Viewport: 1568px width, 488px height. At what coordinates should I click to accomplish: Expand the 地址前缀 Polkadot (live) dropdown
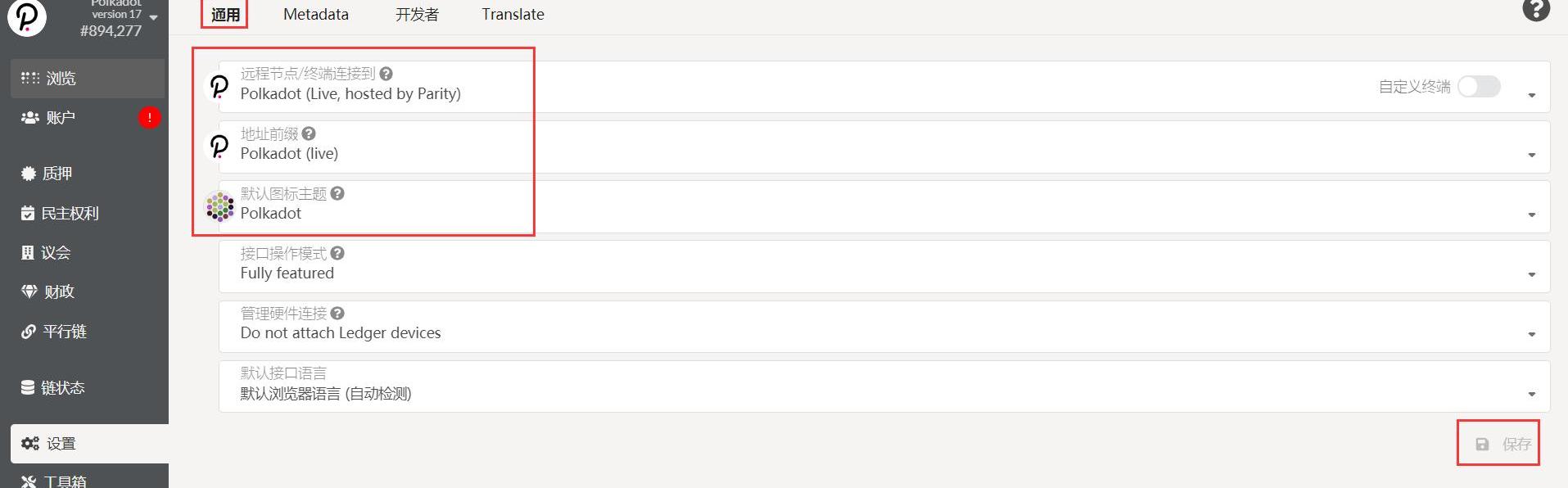click(x=1531, y=155)
